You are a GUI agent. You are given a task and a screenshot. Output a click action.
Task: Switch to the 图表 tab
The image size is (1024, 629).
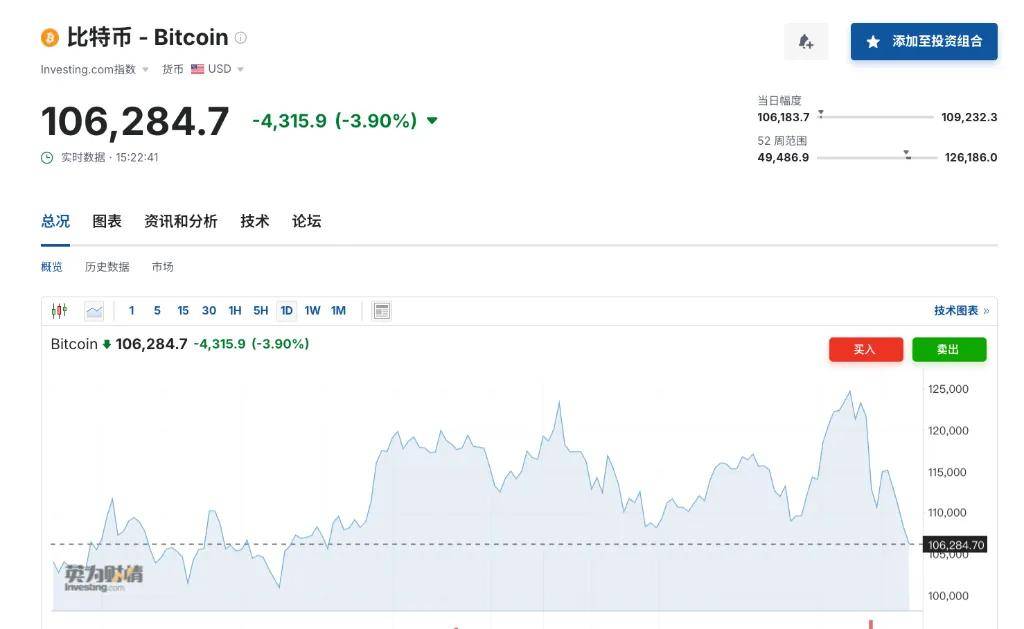pyautogui.click(x=107, y=221)
